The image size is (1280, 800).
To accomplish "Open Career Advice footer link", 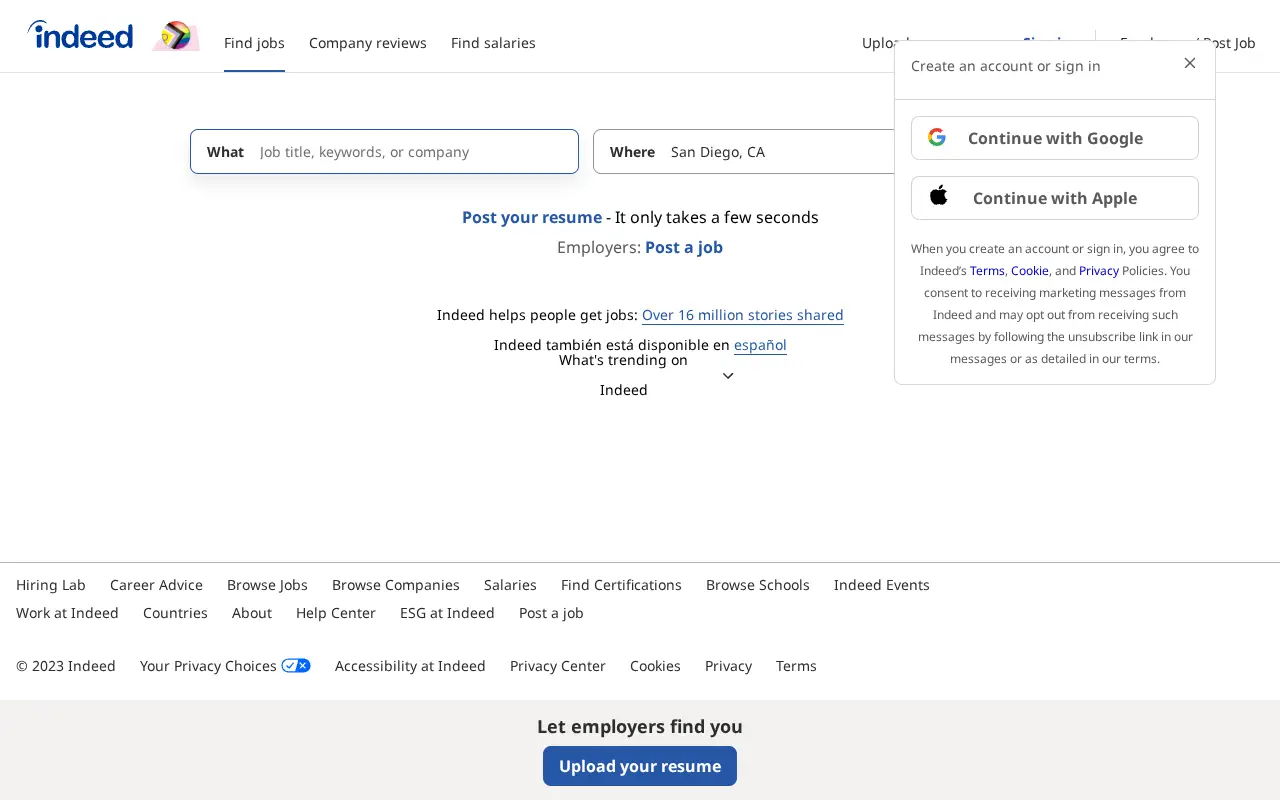I will click(156, 585).
